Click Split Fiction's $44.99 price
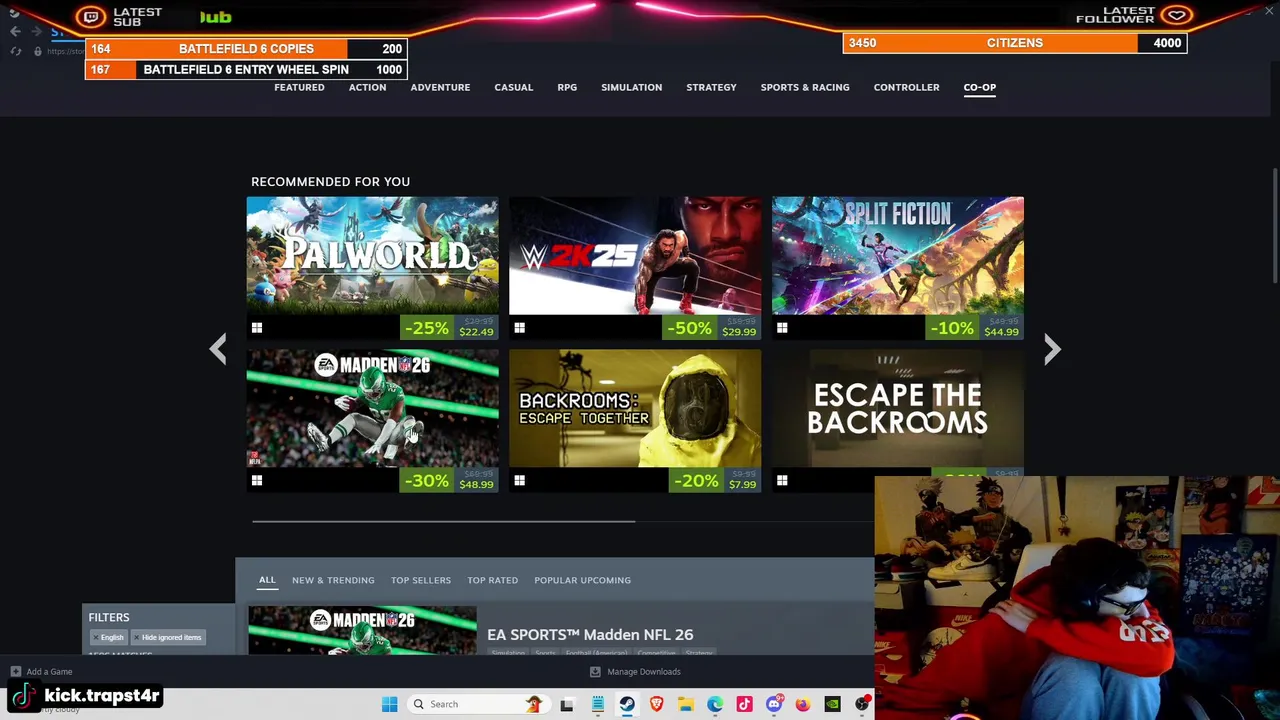This screenshot has height=720, width=1280. coord(1001,332)
